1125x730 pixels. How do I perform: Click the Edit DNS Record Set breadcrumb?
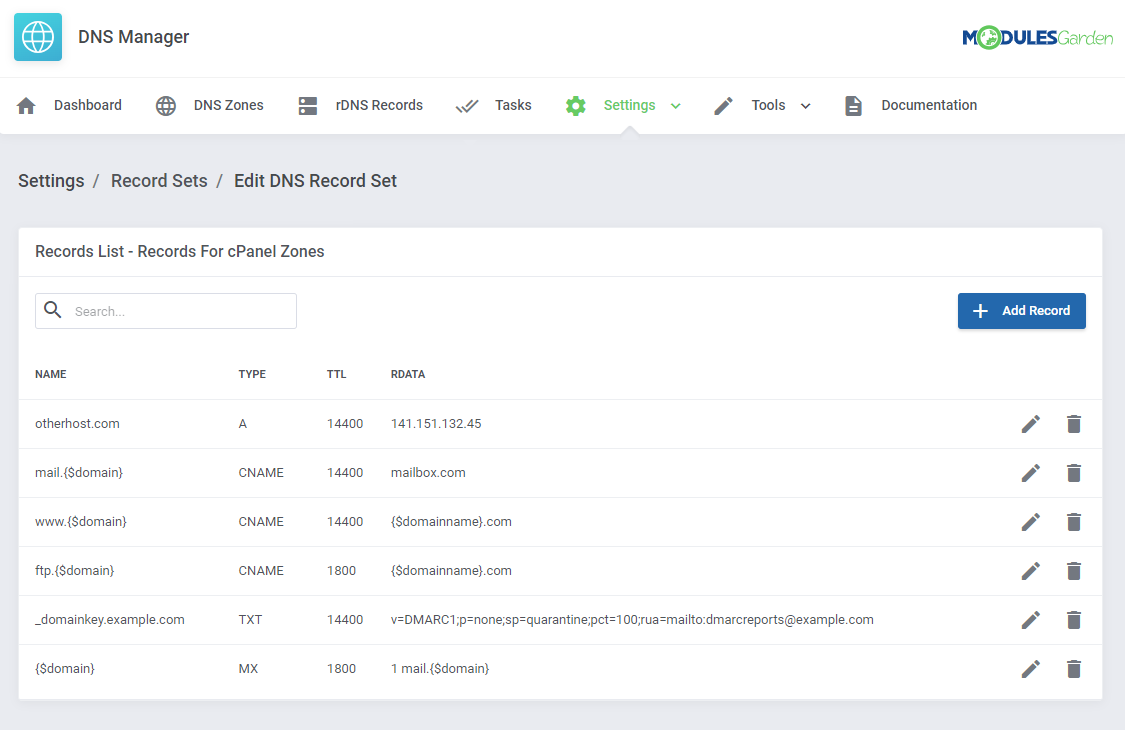point(315,181)
